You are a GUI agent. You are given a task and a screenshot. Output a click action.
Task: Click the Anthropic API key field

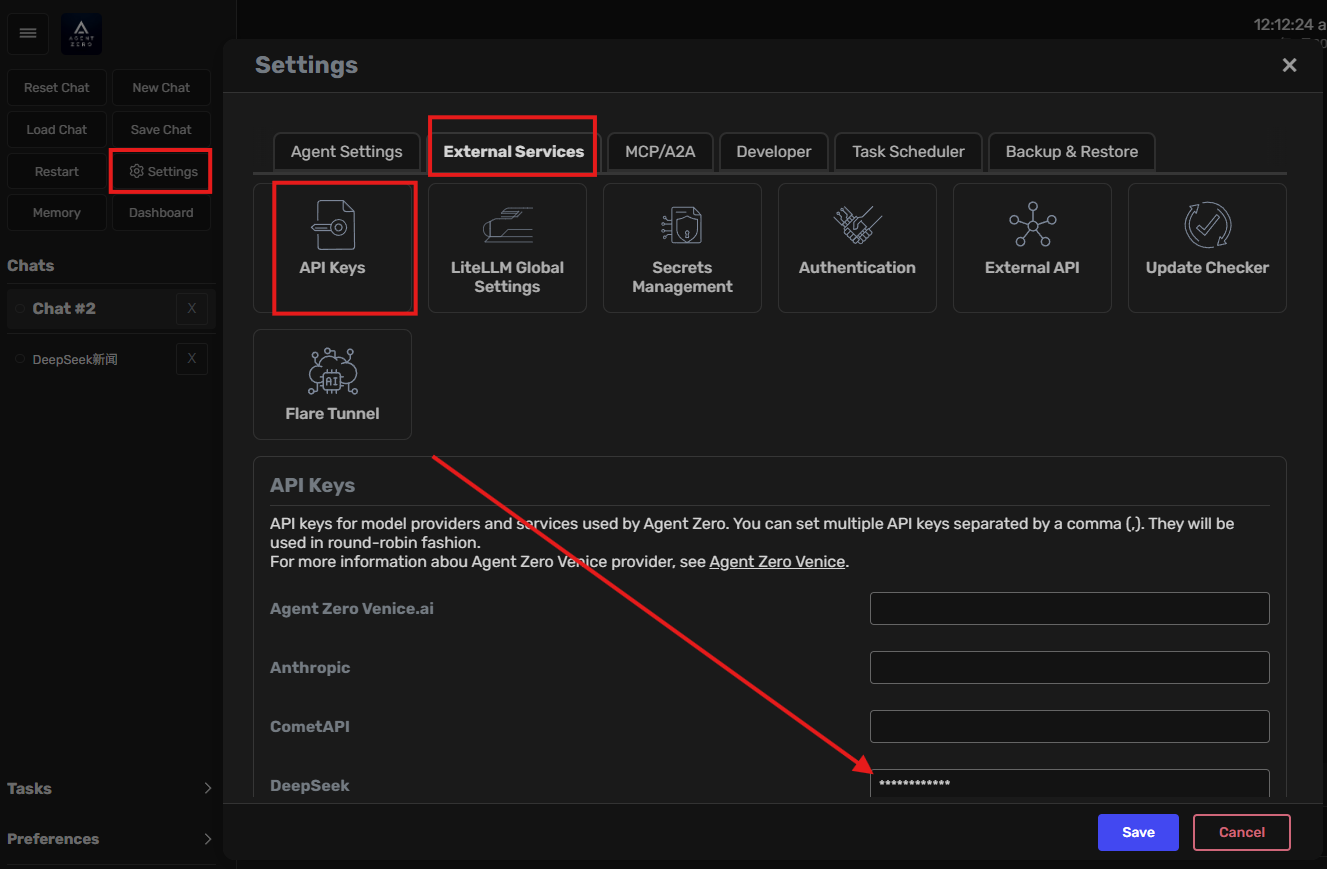click(x=1069, y=667)
